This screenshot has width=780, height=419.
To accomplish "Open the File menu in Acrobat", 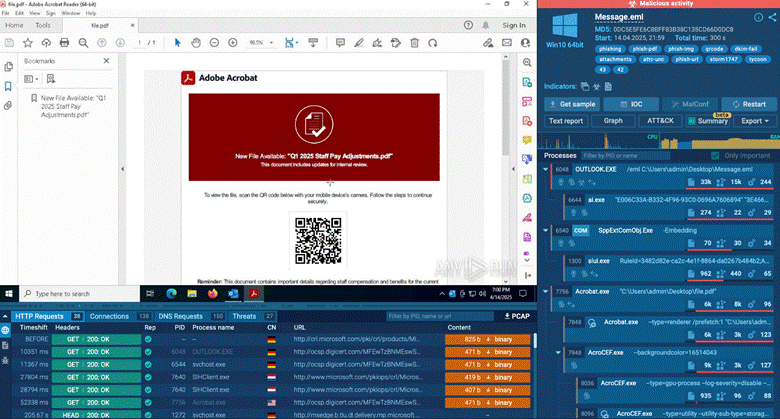I will click(x=5, y=13).
